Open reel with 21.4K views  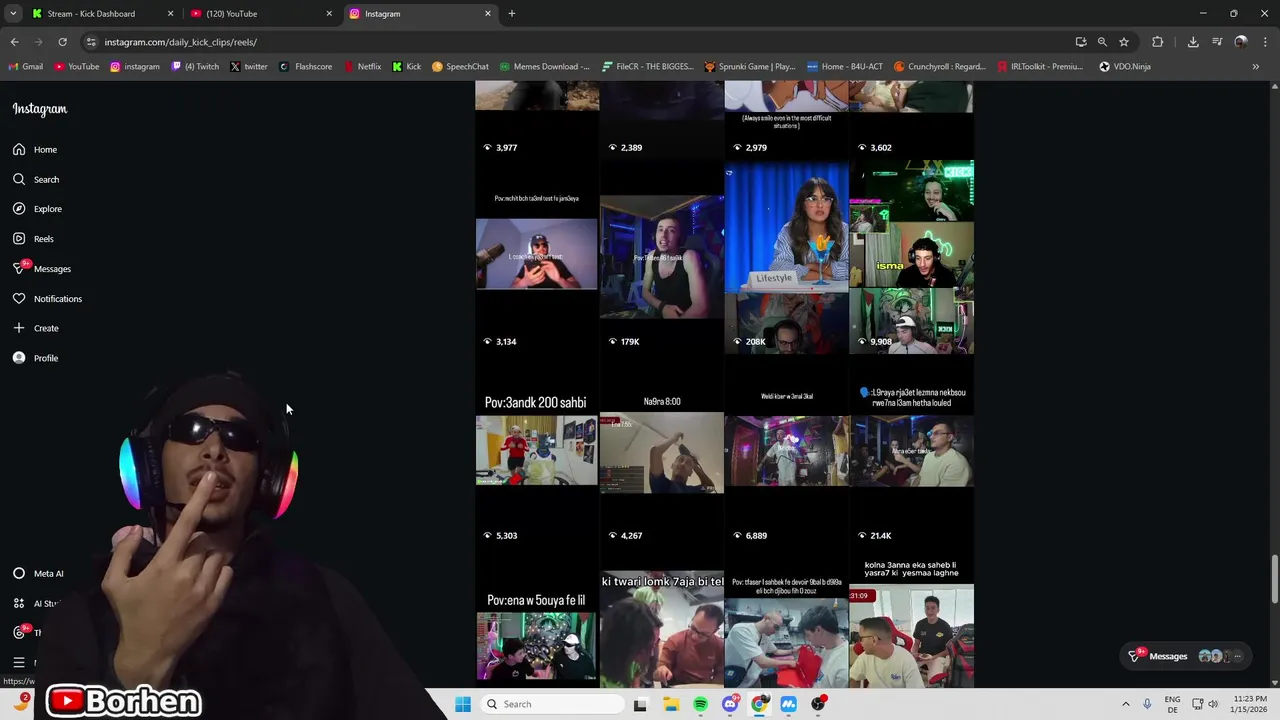[911, 451]
